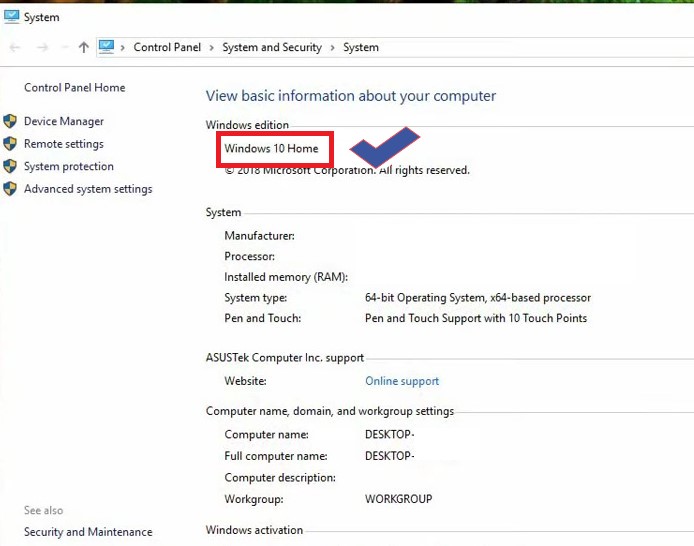694x546 pixels.
Task: Click the shield icon beside Remote settings
Action: click(10, 144)
